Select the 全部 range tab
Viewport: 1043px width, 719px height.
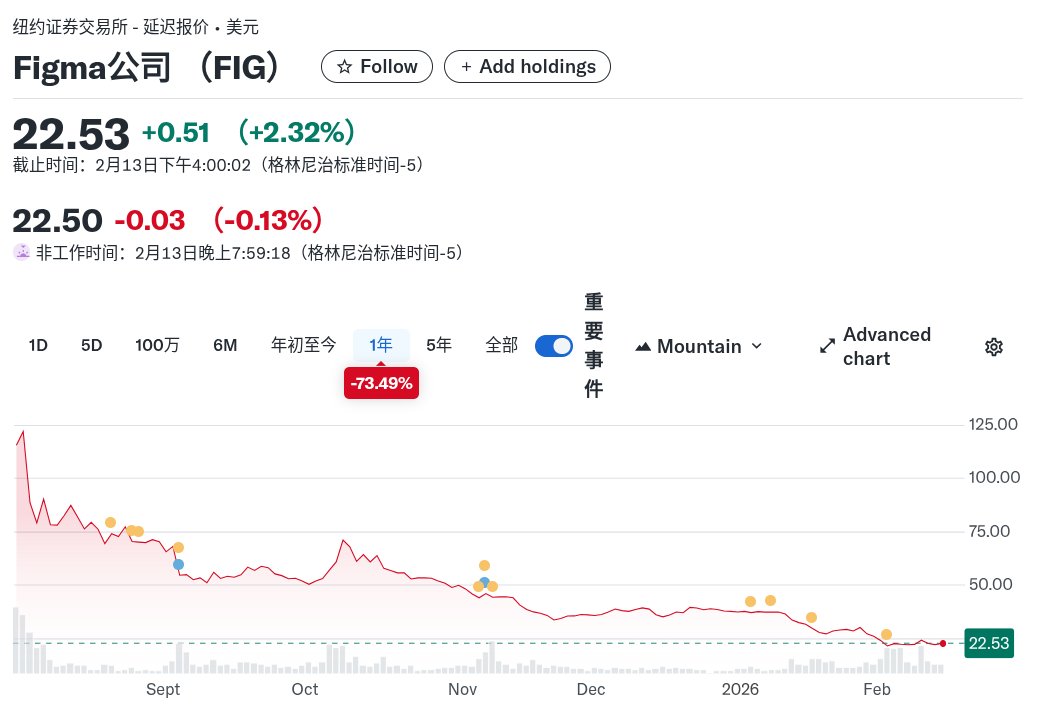(x=501, y=345)
